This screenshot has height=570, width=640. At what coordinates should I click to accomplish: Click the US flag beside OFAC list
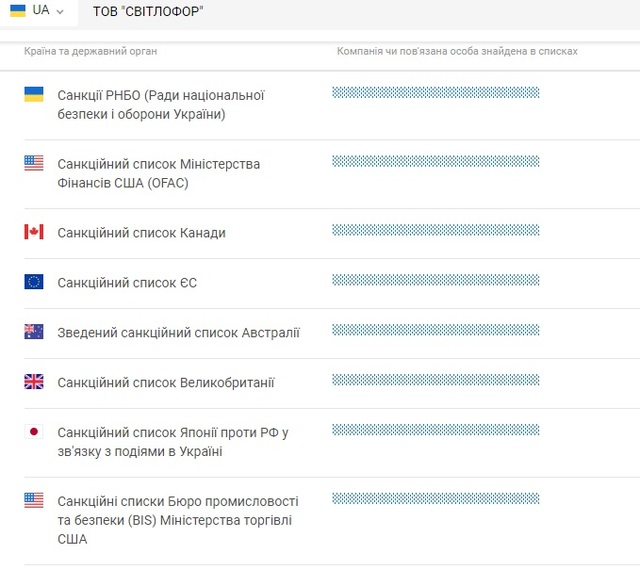coord(34,163)
